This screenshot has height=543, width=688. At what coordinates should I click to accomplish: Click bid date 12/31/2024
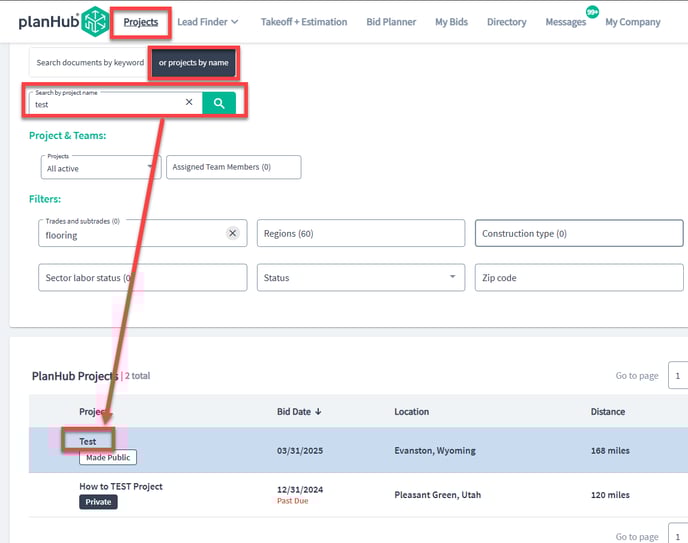300,489
